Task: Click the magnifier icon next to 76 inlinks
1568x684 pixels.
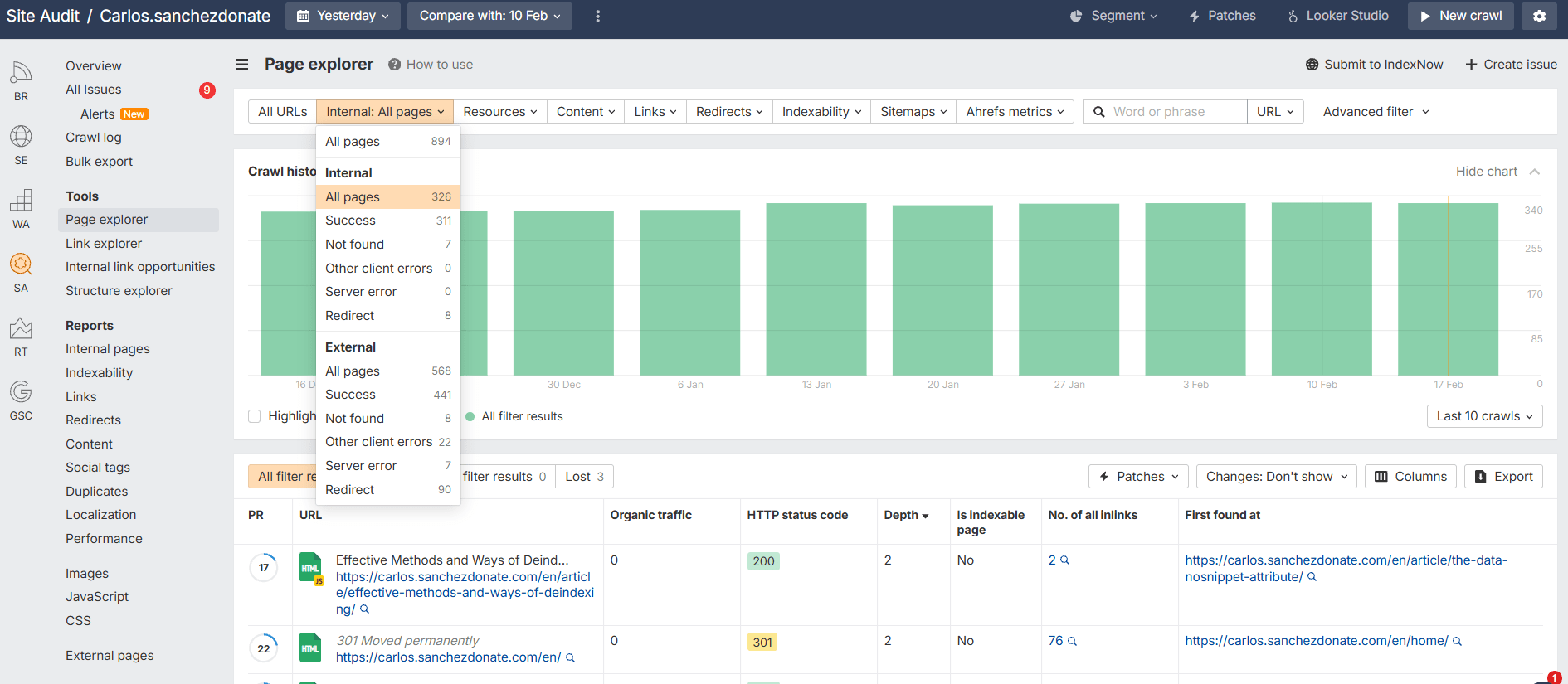Action: tap(1072, 641)
